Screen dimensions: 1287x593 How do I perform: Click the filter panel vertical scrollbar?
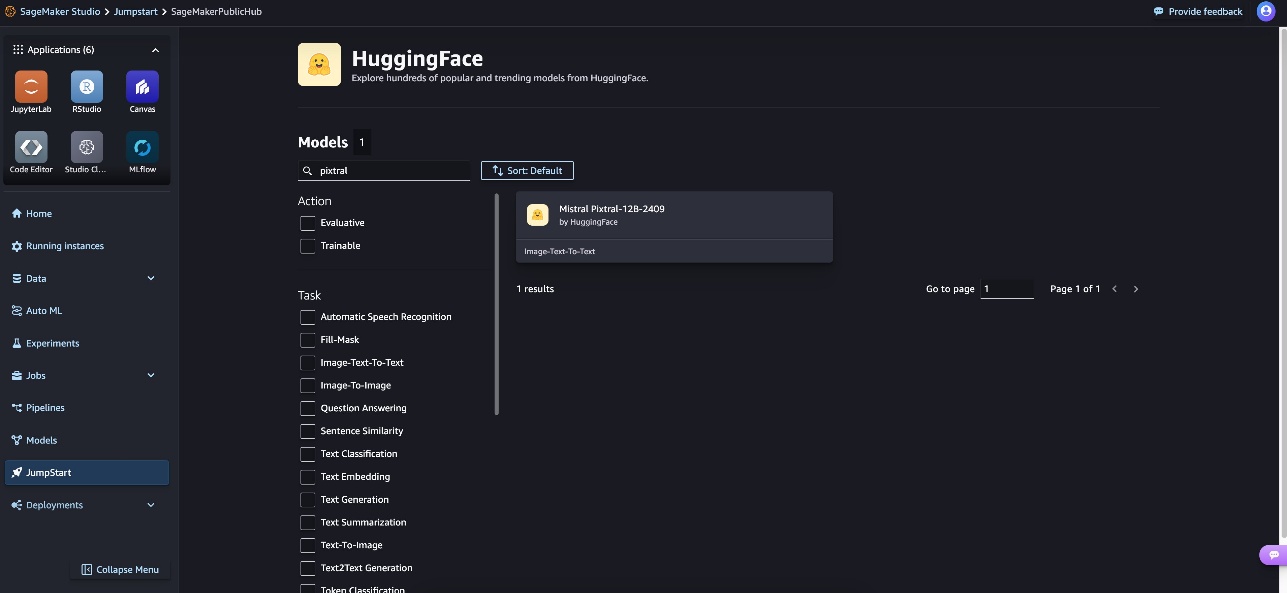coord(497,304)
